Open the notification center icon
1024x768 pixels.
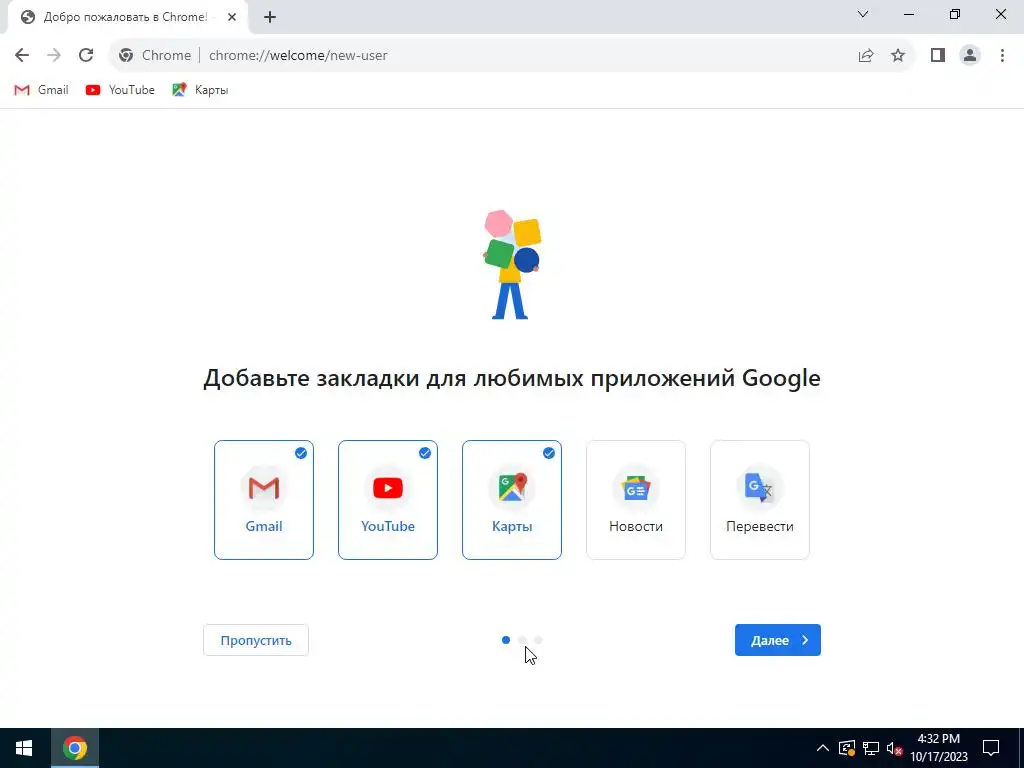[991, 748]
